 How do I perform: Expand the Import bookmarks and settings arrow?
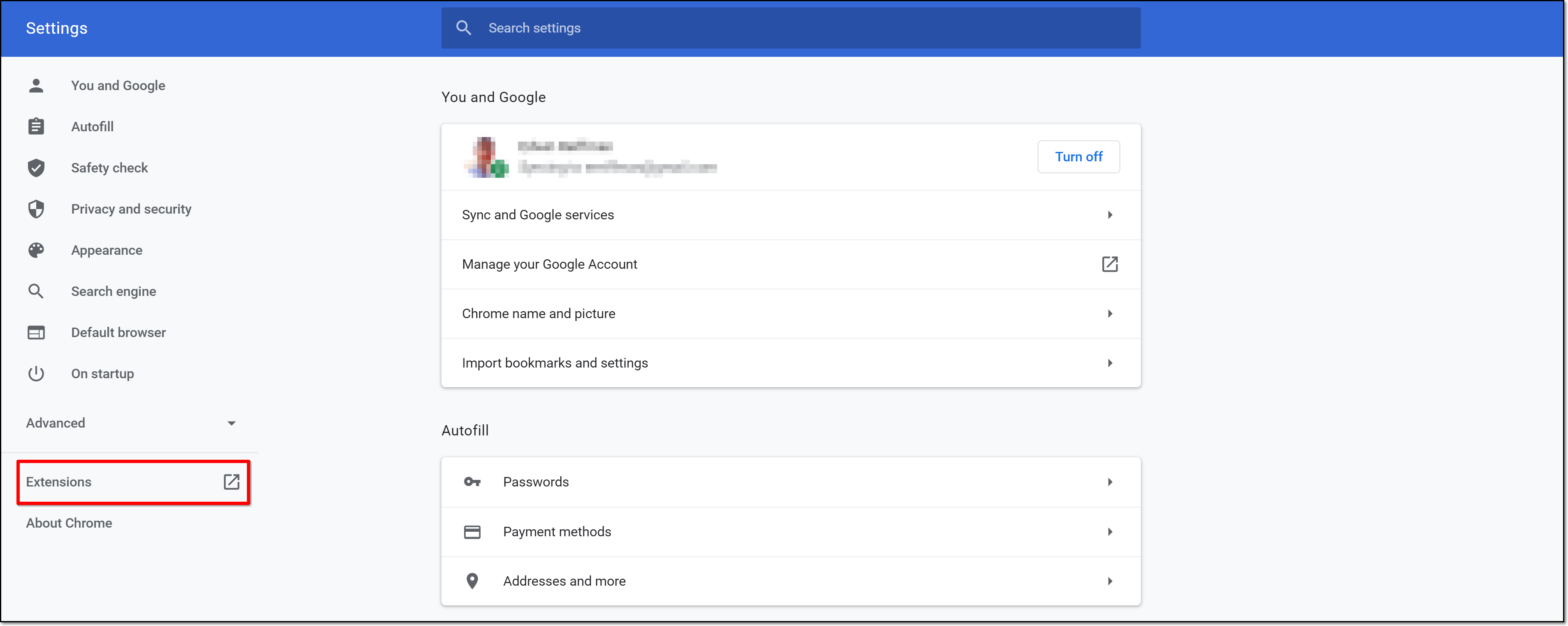click(x=1110, y=363)
